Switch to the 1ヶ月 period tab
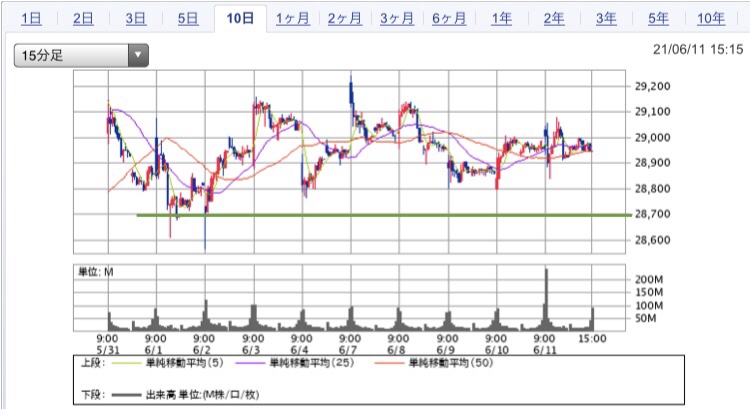Viewport: 750px width, 409px height. [x=293, y=19]
